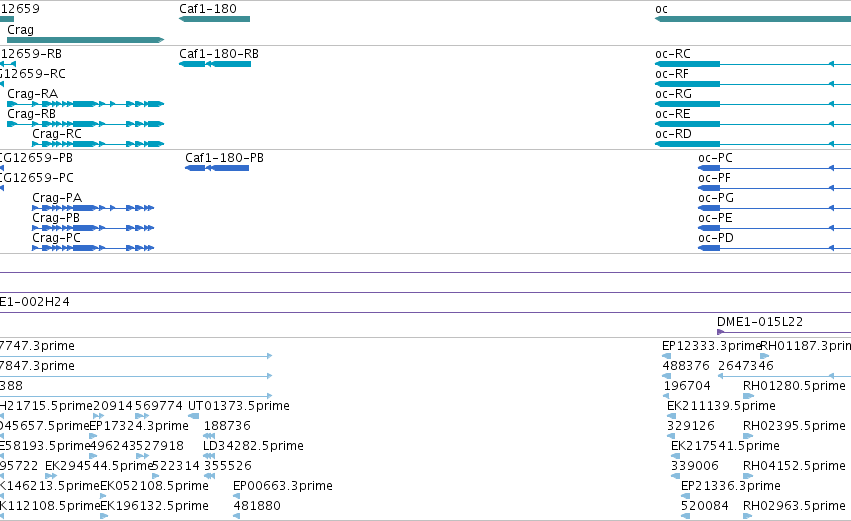
Task: Select the EP21336.3prime insertion
Action: 685,496
